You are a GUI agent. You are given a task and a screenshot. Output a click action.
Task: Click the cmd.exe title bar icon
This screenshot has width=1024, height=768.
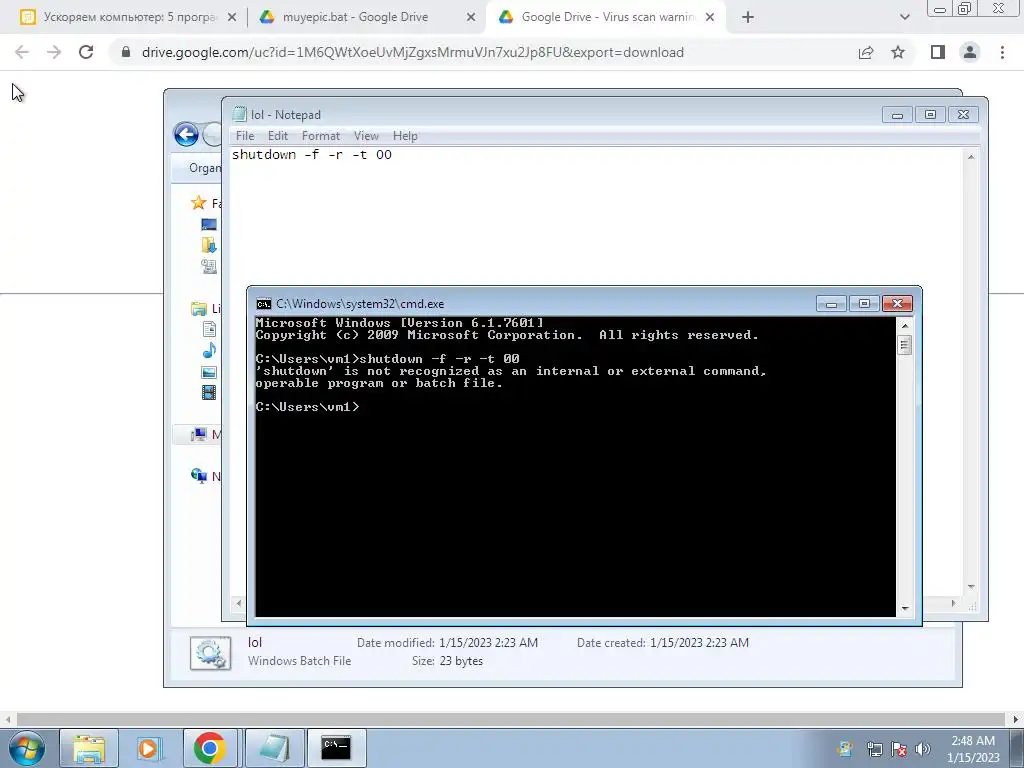pos(264,304)
